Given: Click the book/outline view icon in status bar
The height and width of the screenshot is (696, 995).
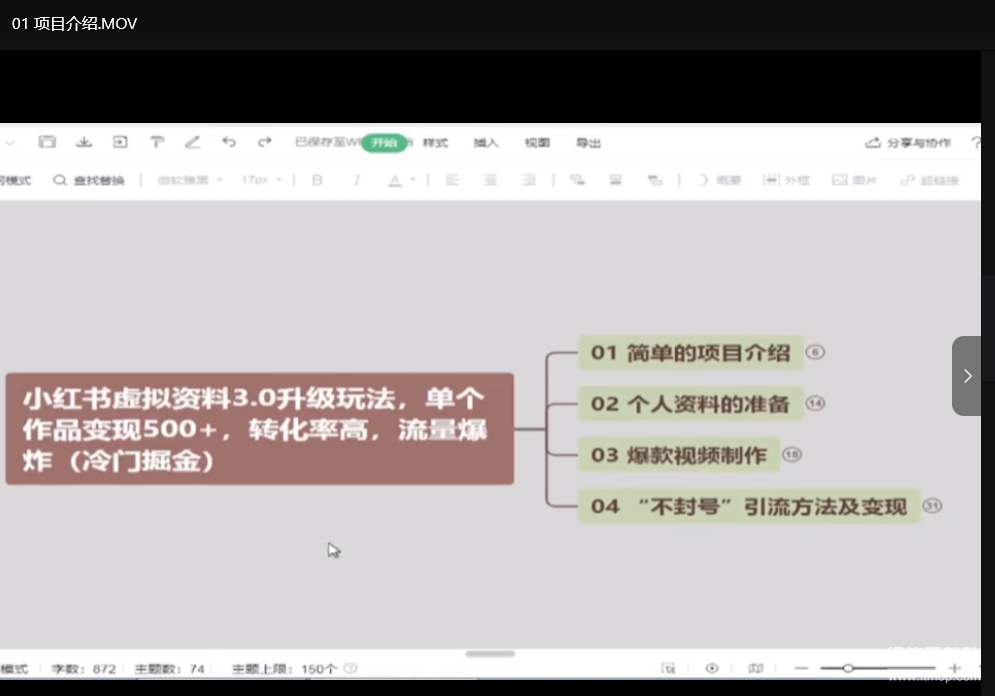Looking at the screenshot, I should click(x=755, y=668).
